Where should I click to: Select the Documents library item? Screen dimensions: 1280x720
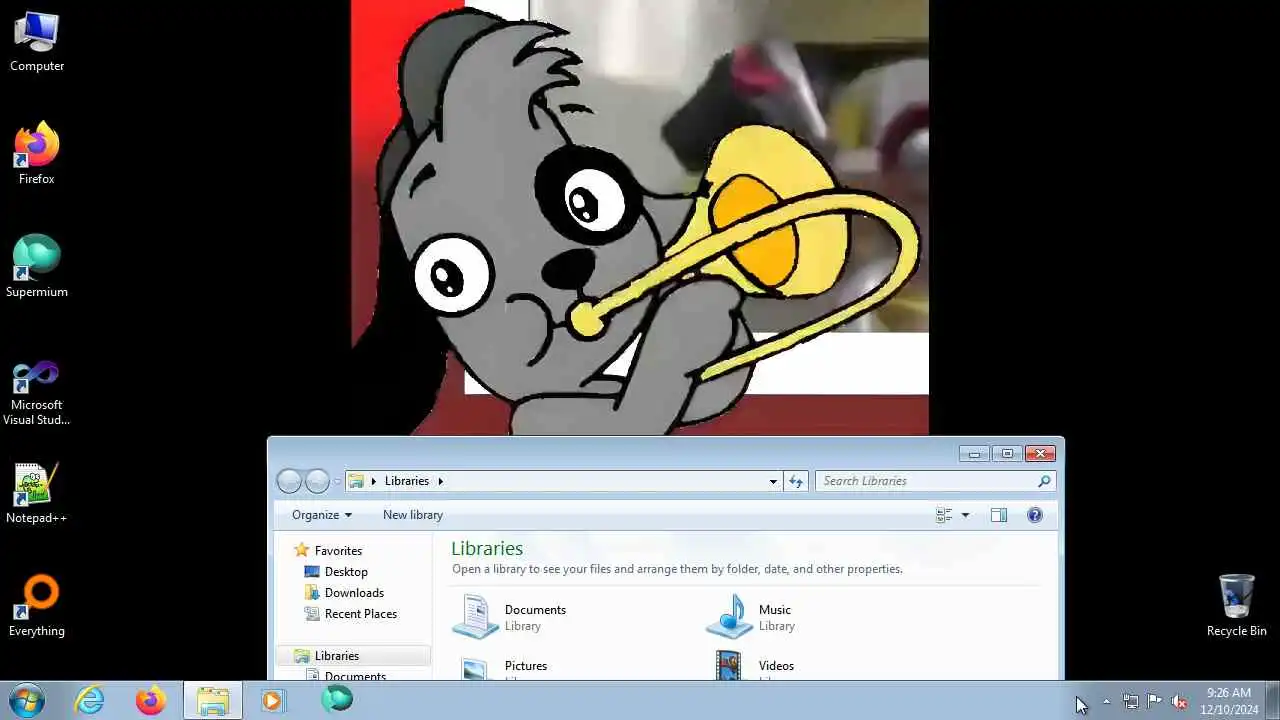point(510,617)
